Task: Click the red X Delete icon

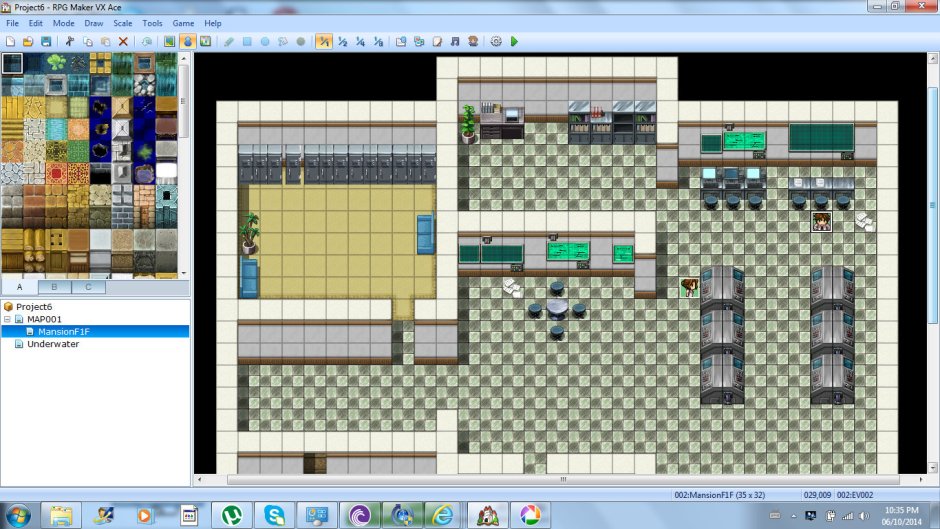Action: pyautogui.click(x=123, y=41)
